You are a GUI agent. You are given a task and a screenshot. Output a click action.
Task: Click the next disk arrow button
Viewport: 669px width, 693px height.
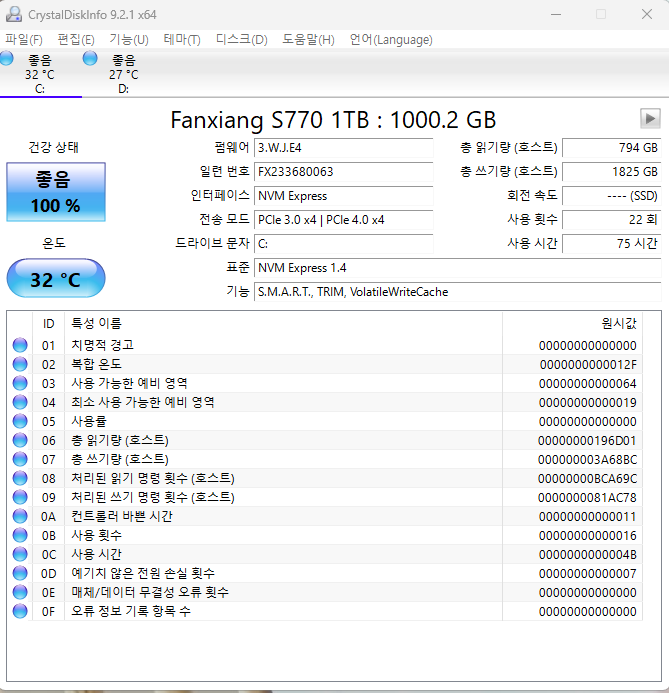pyautogui.click(x=650, y=118)
